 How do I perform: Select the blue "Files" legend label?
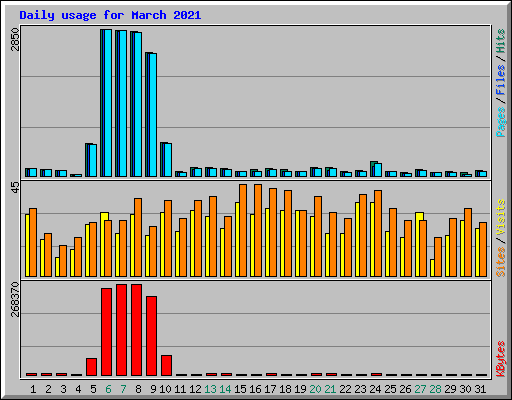coord(500,79)
